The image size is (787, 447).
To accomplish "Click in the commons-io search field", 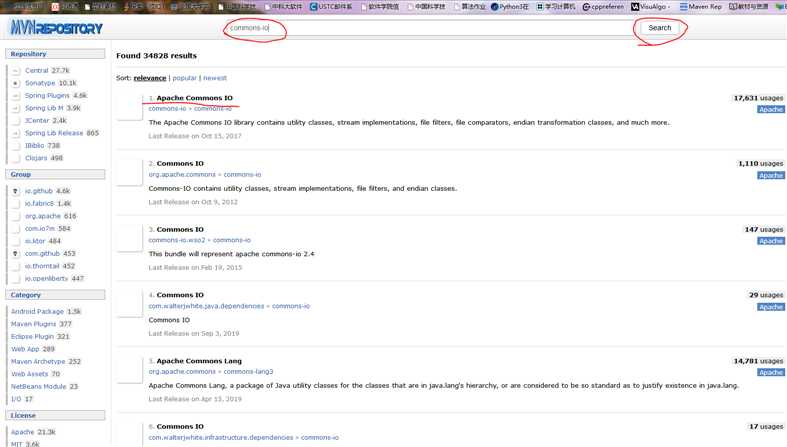I will (x=429, y=28).
